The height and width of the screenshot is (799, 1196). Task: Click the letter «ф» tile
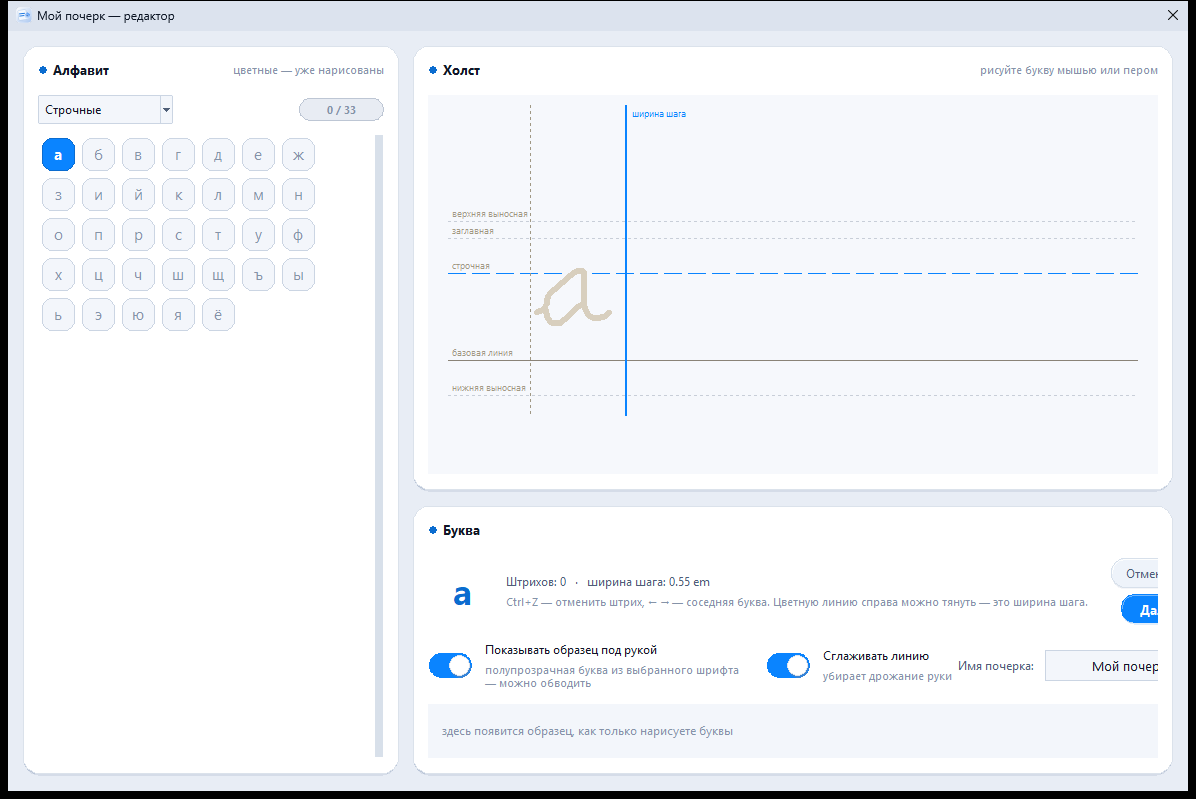298,235
